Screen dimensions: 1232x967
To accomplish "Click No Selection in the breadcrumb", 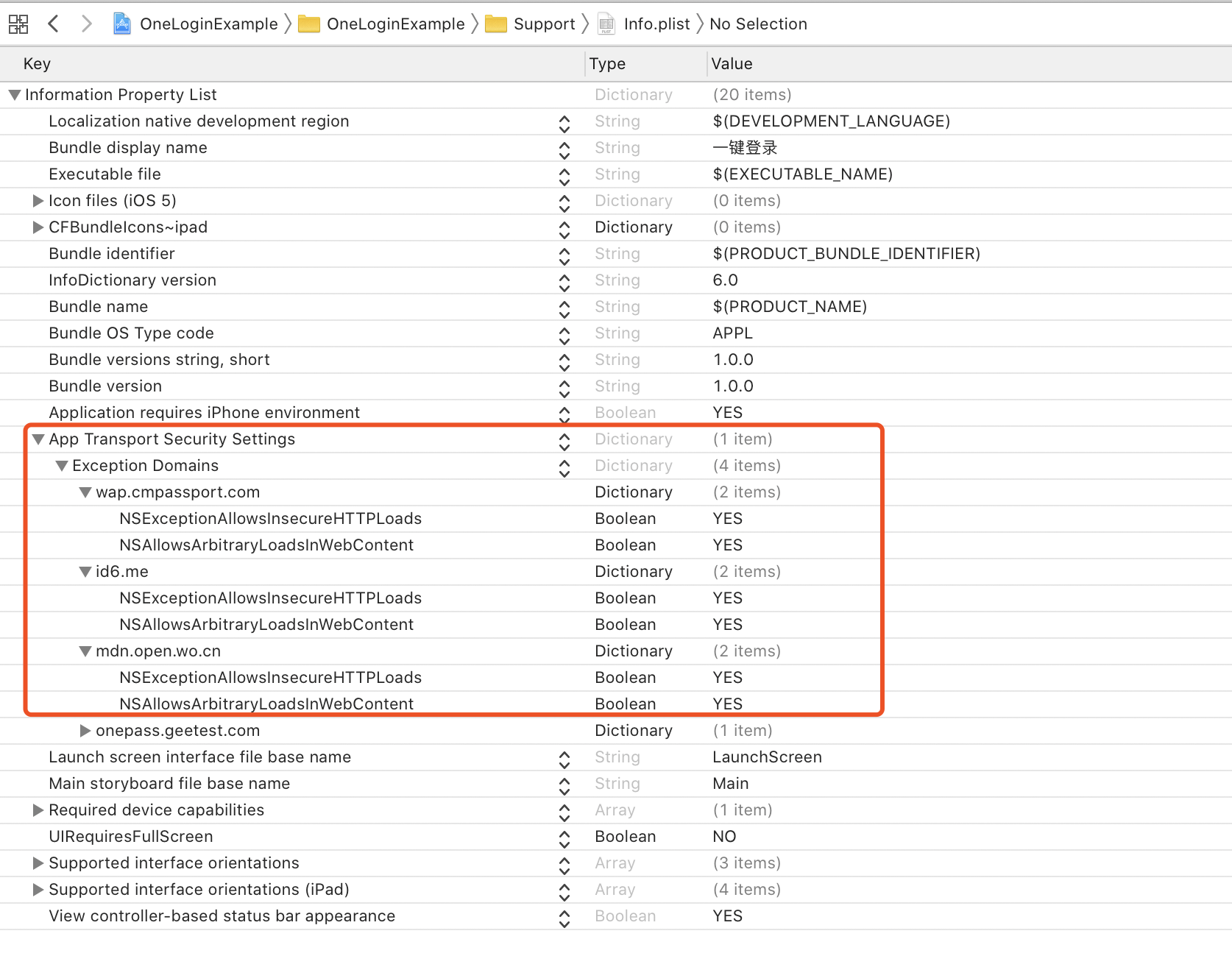I will point(758,24).
